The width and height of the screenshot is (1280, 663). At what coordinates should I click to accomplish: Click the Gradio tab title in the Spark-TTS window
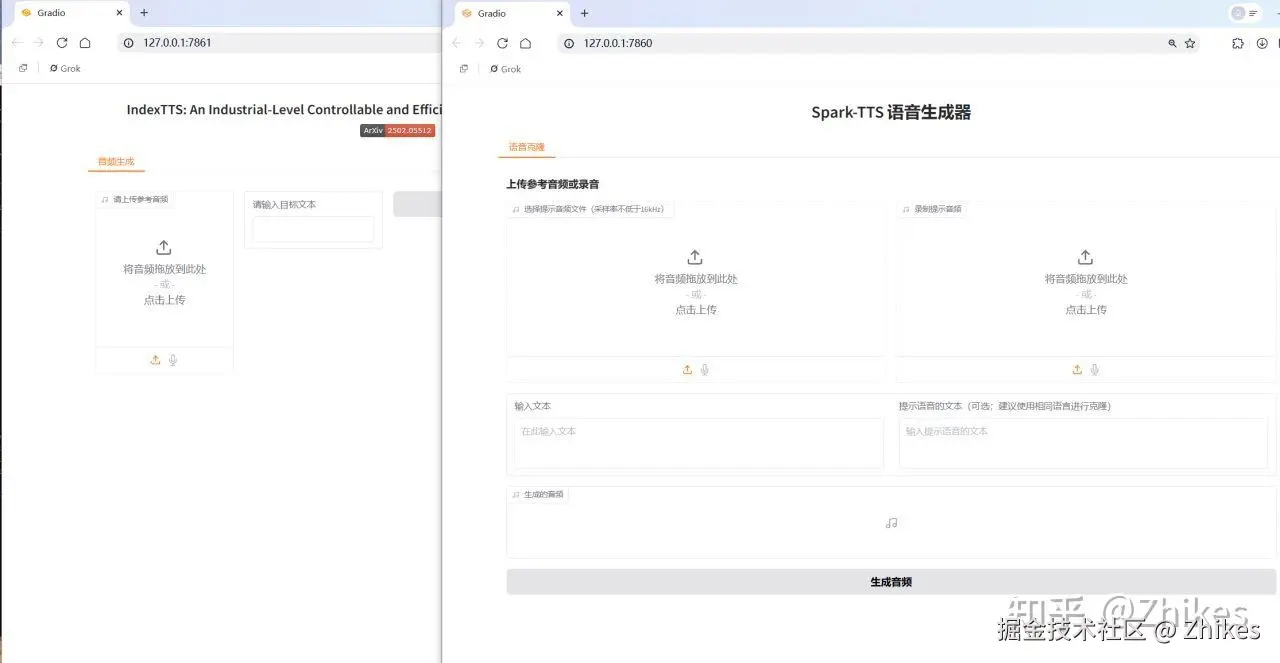(x=492, y=13)
